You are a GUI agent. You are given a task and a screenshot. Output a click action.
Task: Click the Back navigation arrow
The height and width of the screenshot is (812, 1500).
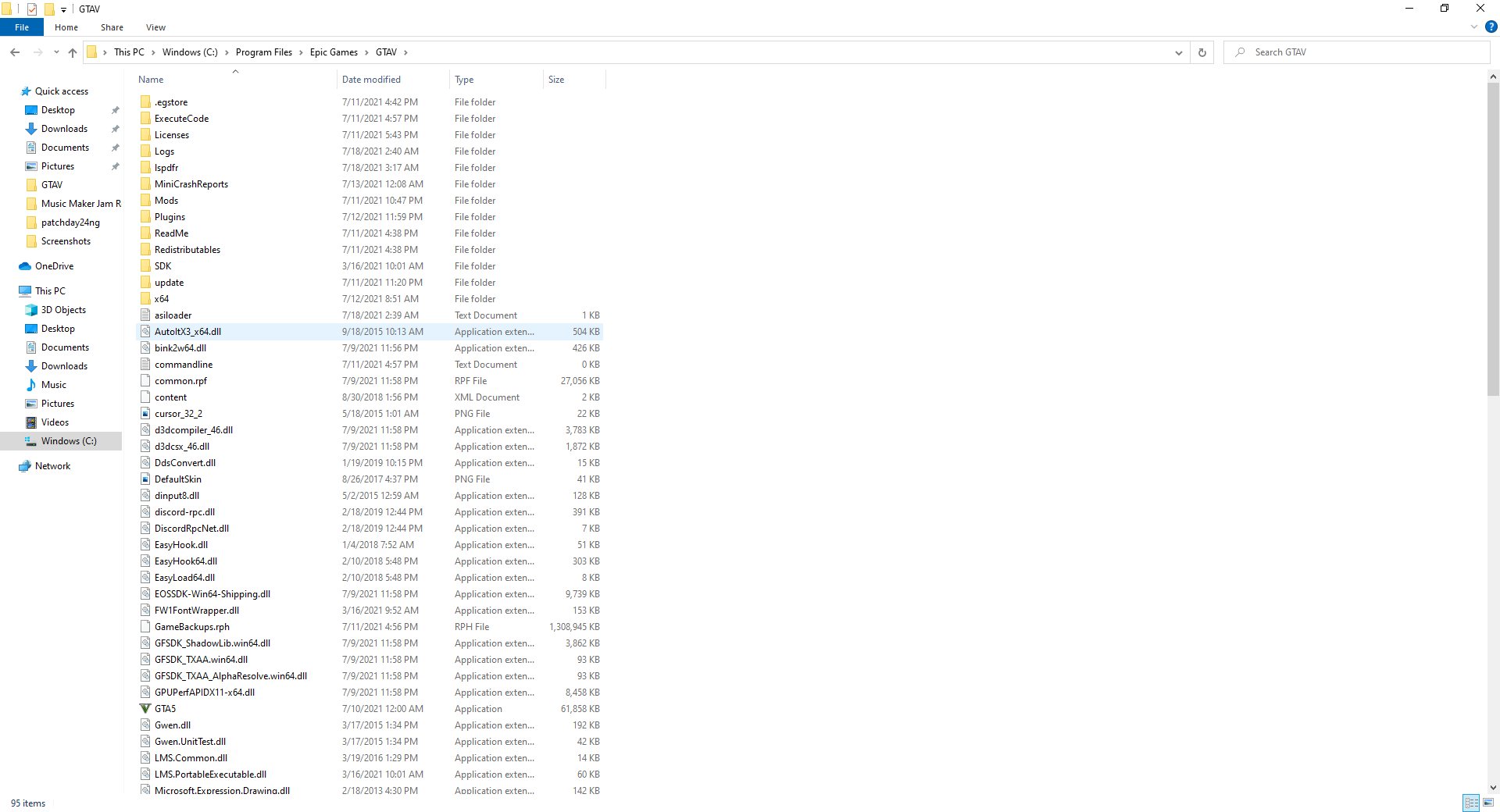tap(15, 52)
